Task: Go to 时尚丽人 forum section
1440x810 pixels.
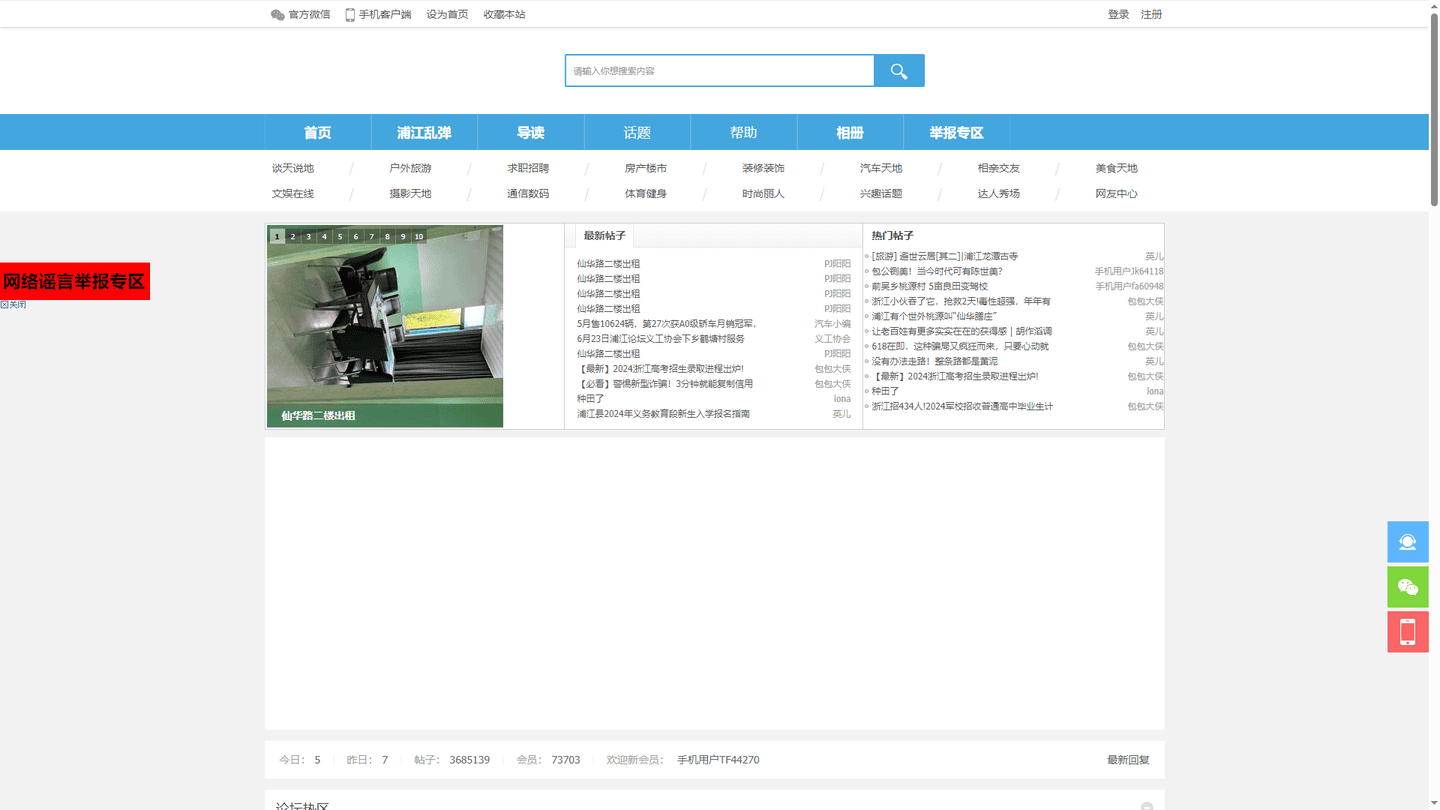Action: pos(763,194)
